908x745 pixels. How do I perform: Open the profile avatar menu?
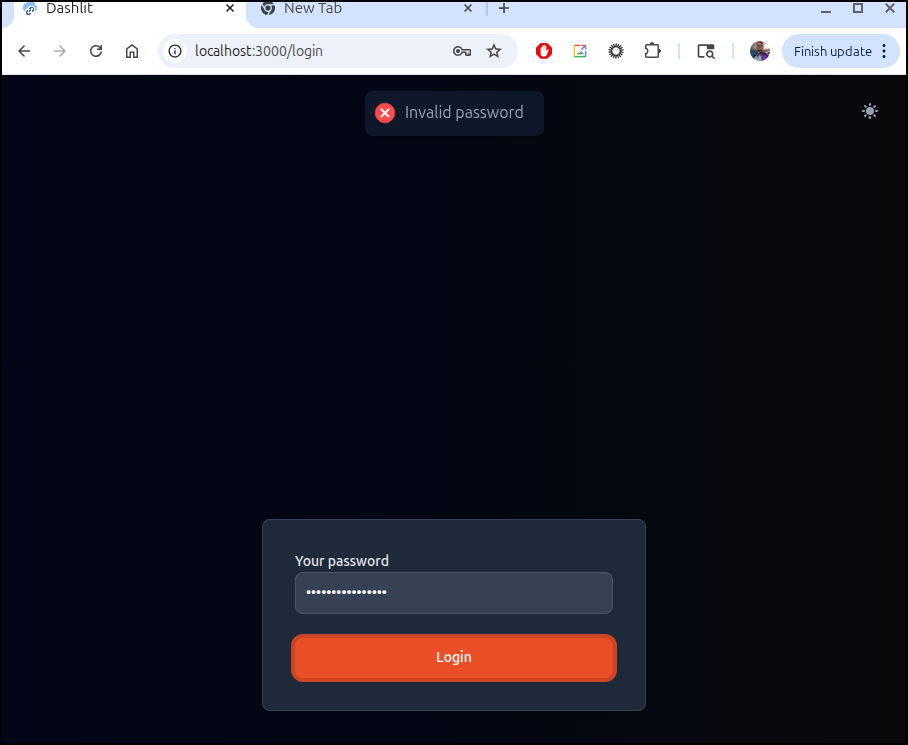click(759, 51)
